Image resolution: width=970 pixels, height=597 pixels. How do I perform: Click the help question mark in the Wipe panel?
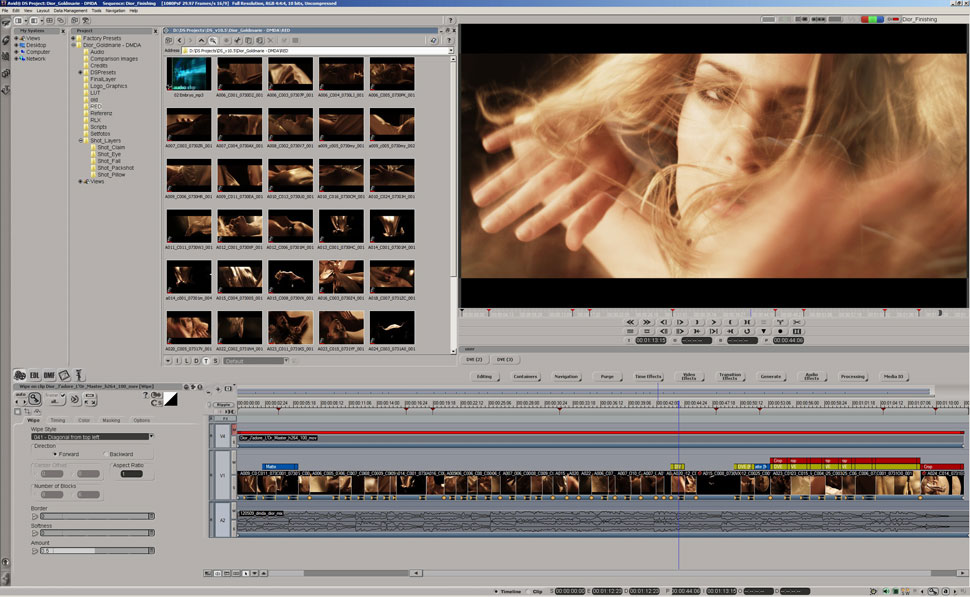coord(145,395)
